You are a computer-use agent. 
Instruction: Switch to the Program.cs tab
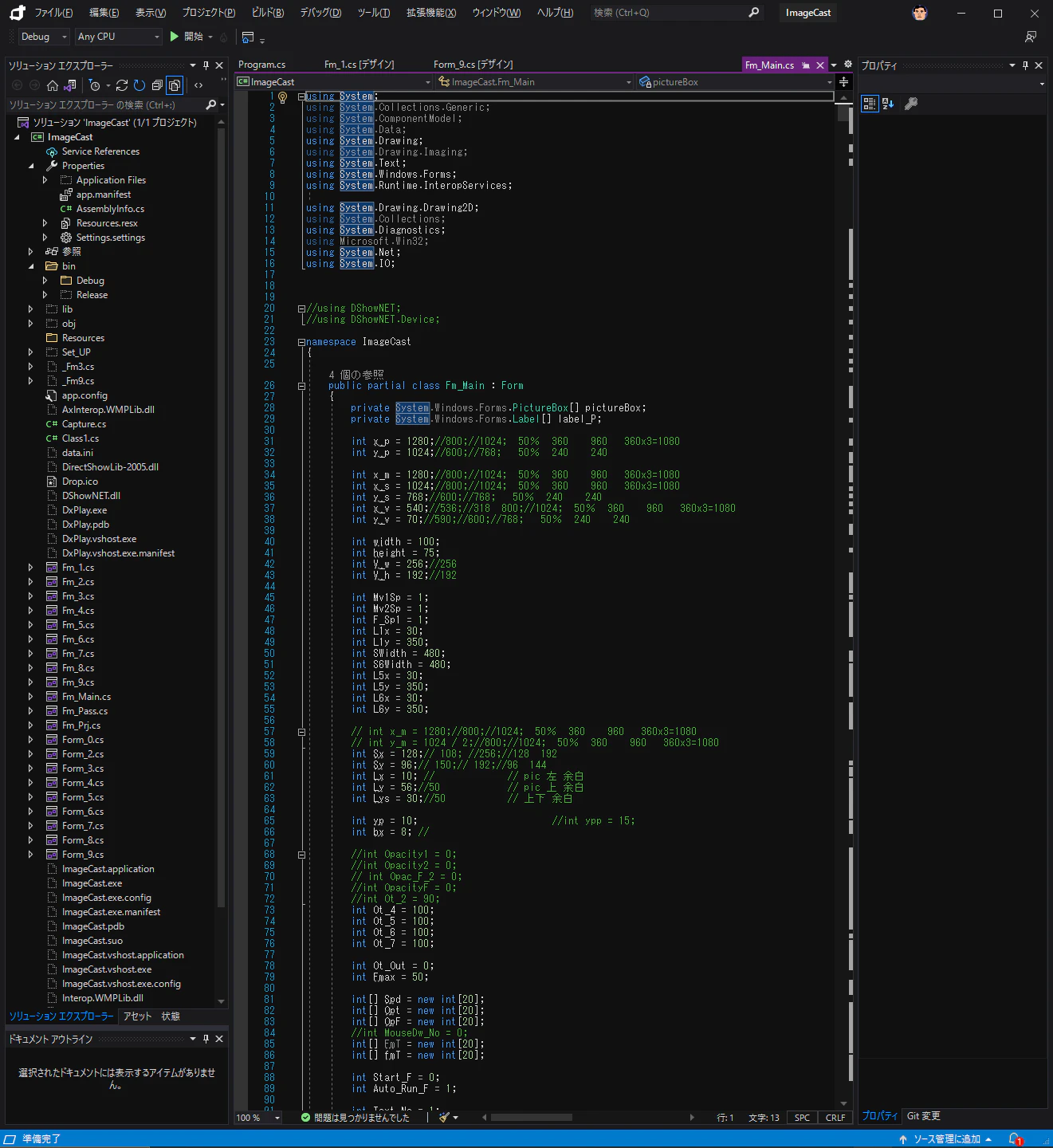click(261, 65)
